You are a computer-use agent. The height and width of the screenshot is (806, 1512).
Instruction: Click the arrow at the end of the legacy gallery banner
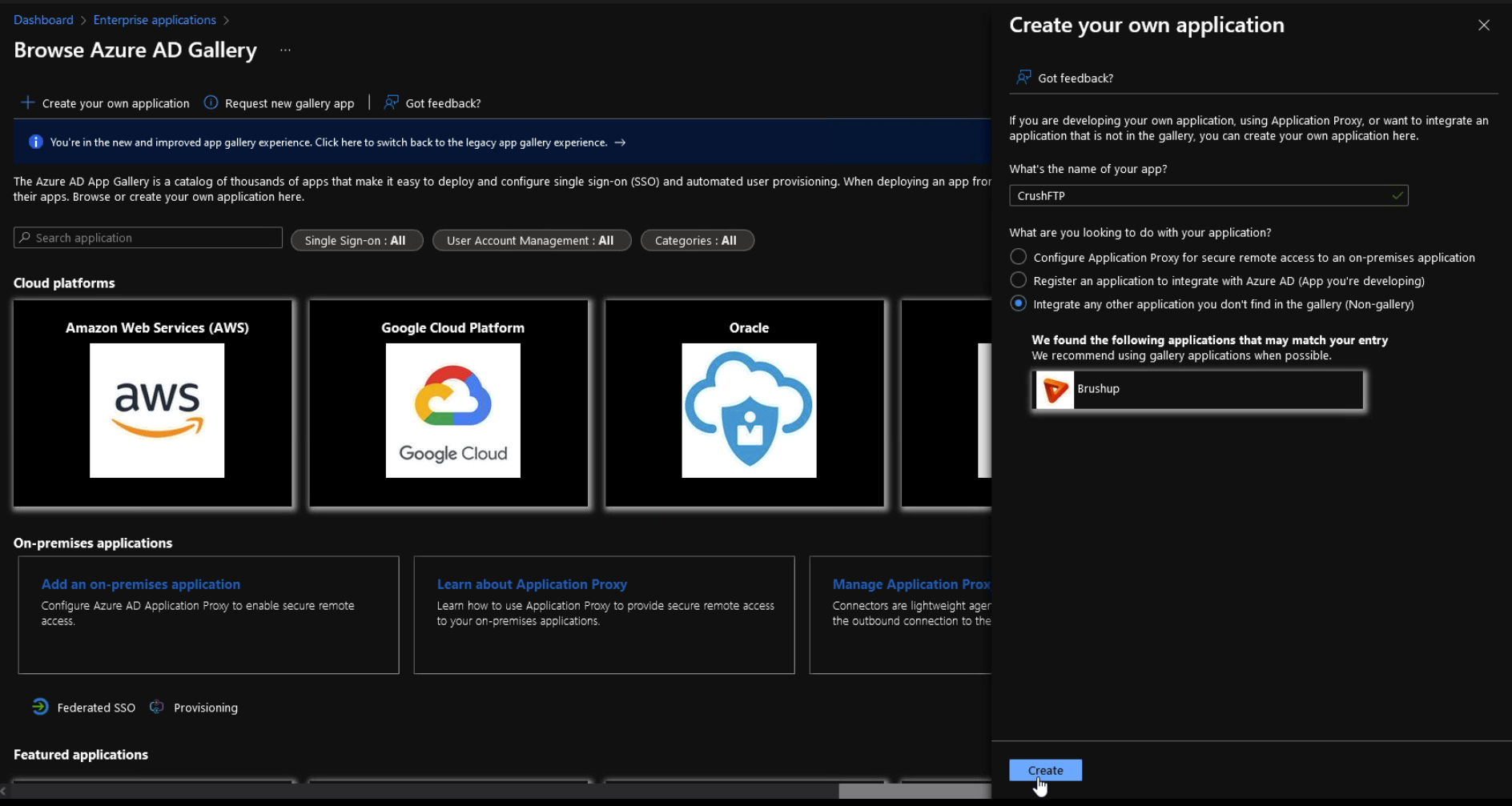620,142
